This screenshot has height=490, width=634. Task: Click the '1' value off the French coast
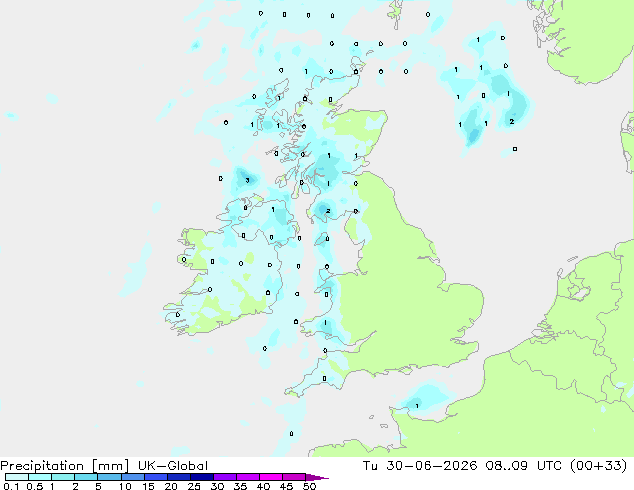tap(417, 406)
